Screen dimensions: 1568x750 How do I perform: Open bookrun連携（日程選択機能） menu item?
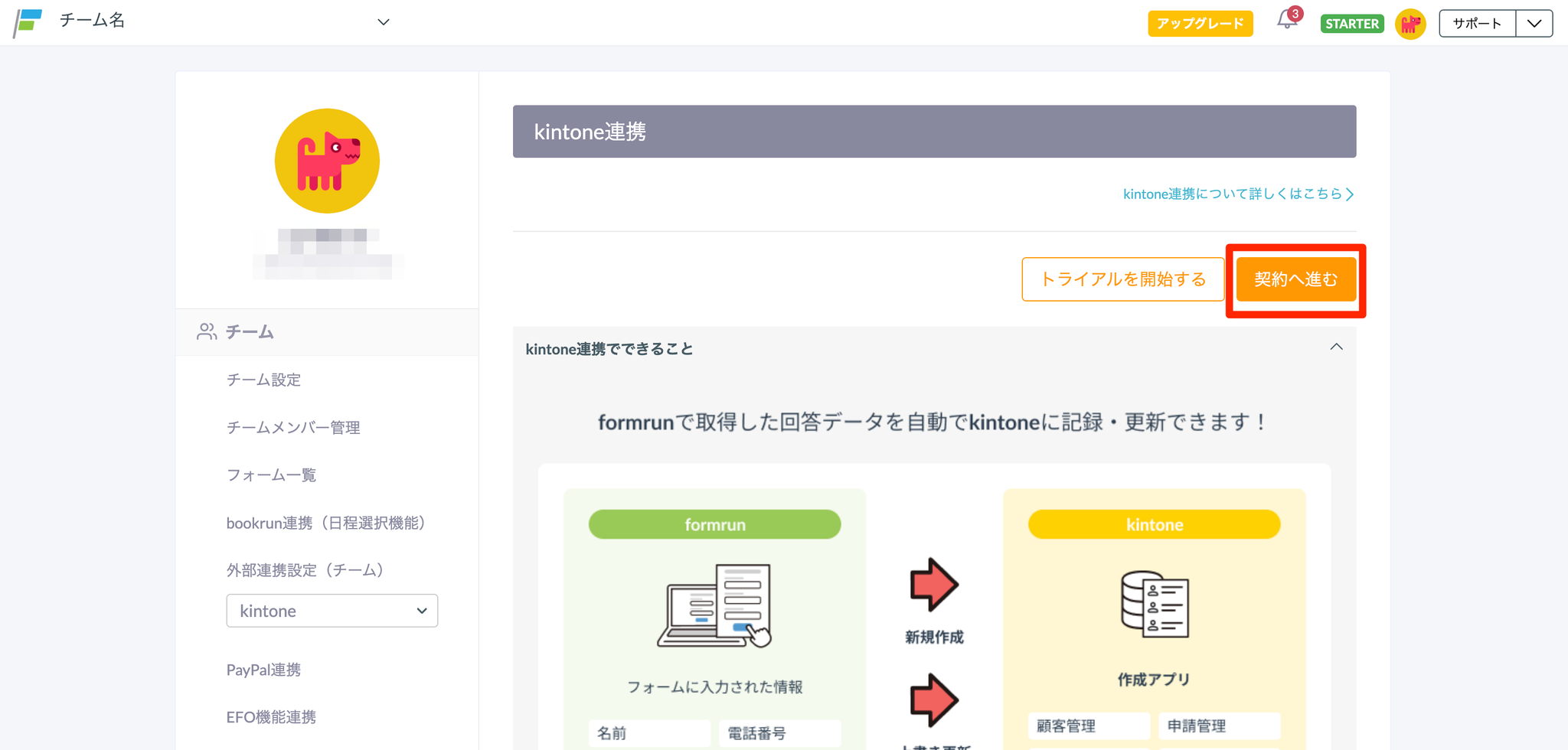pyautogui.click(x=326, y=523)
